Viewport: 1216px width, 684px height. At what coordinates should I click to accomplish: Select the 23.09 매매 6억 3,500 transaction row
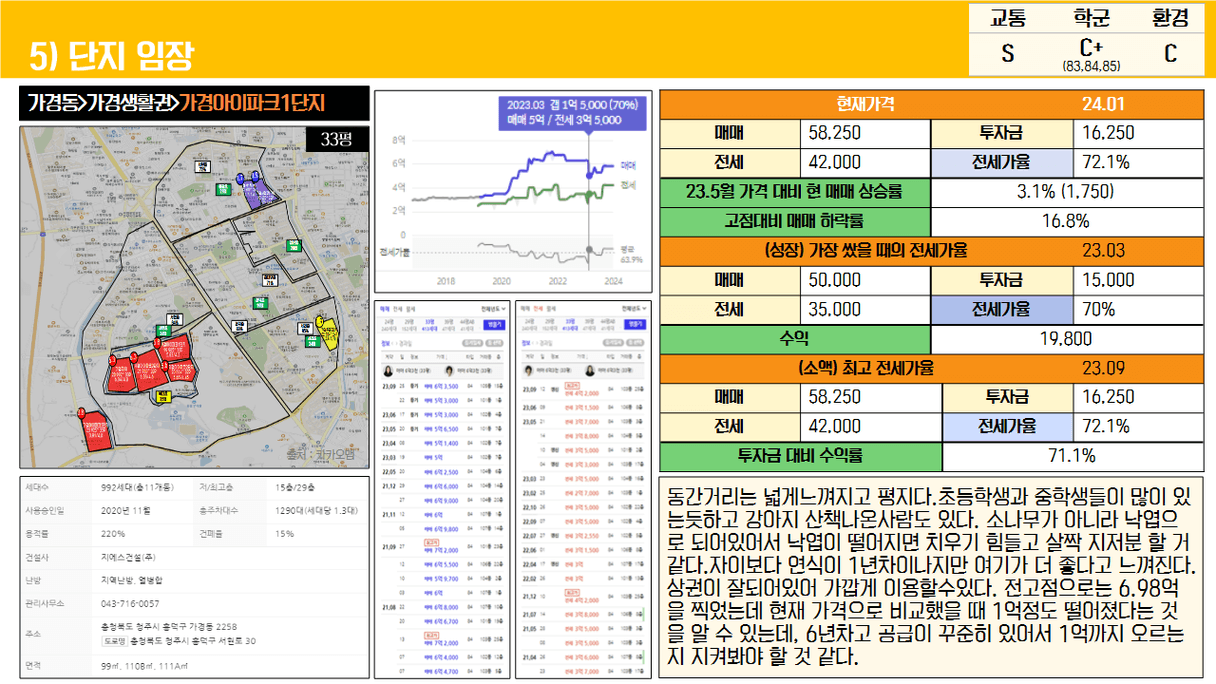443,386
